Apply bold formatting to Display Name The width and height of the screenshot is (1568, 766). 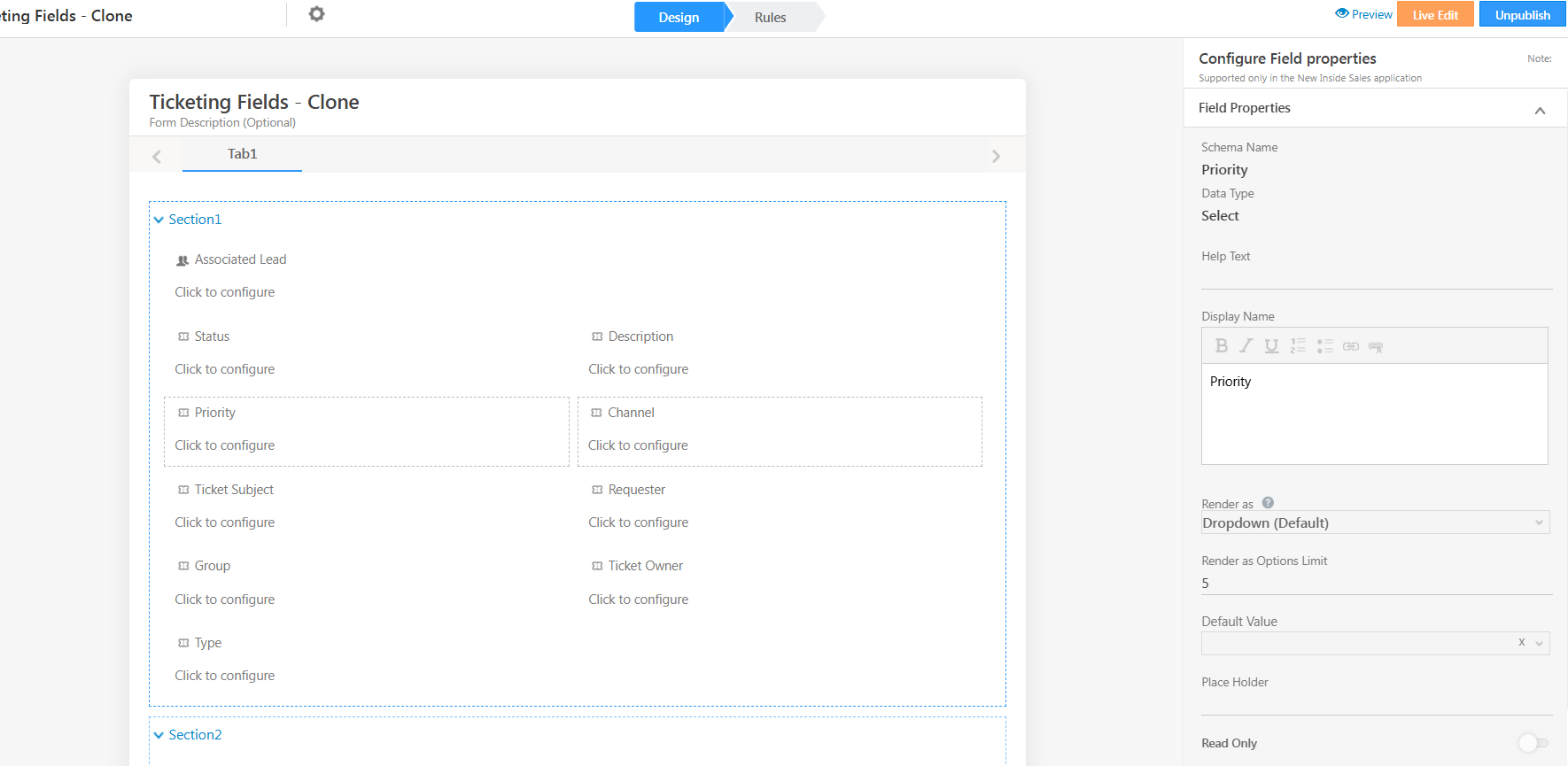(x=1222, y=346)
